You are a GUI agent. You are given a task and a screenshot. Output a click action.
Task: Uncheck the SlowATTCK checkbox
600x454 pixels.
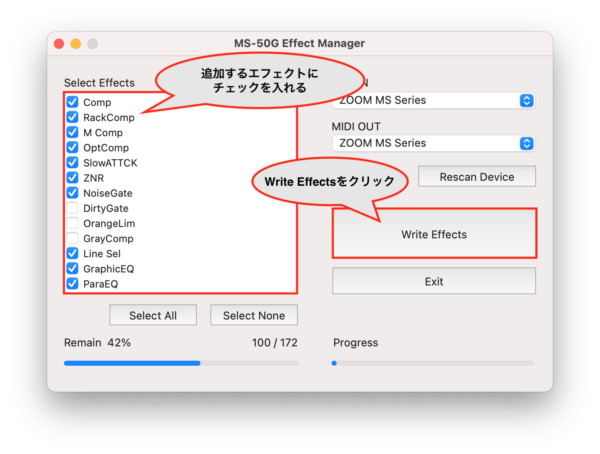point(72,162)
